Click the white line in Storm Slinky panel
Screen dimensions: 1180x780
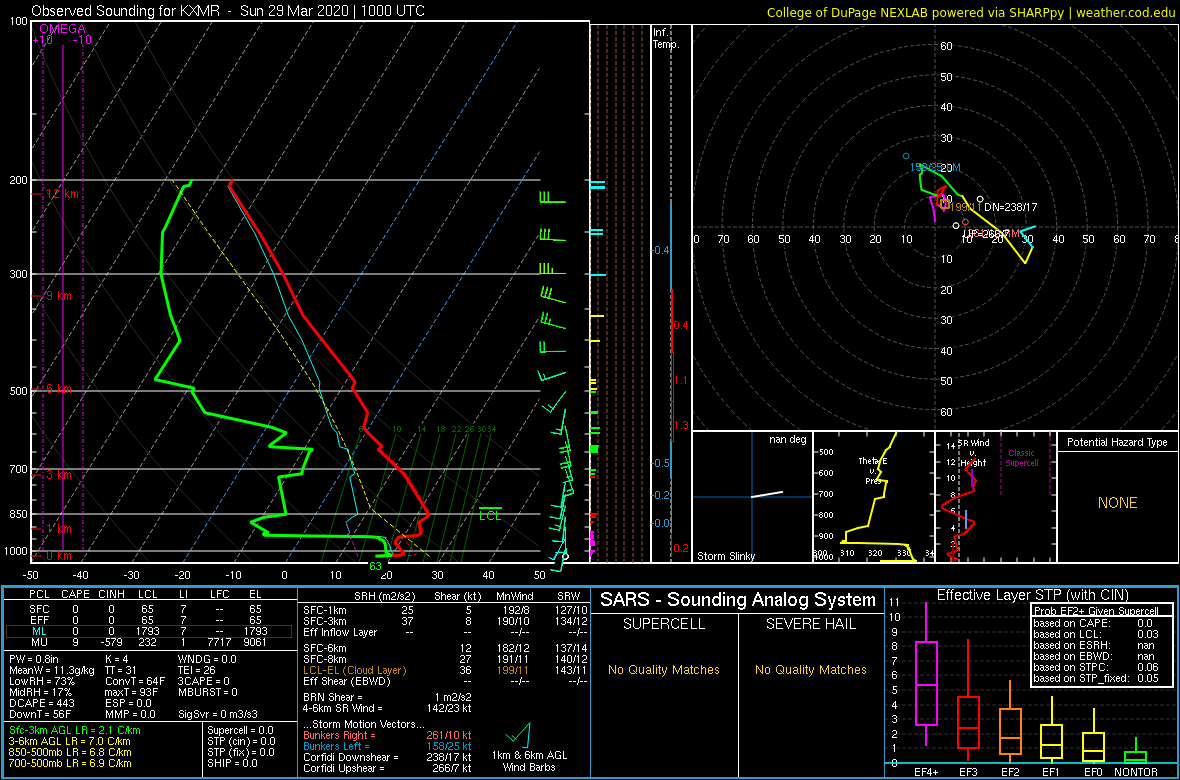[767, 494]
